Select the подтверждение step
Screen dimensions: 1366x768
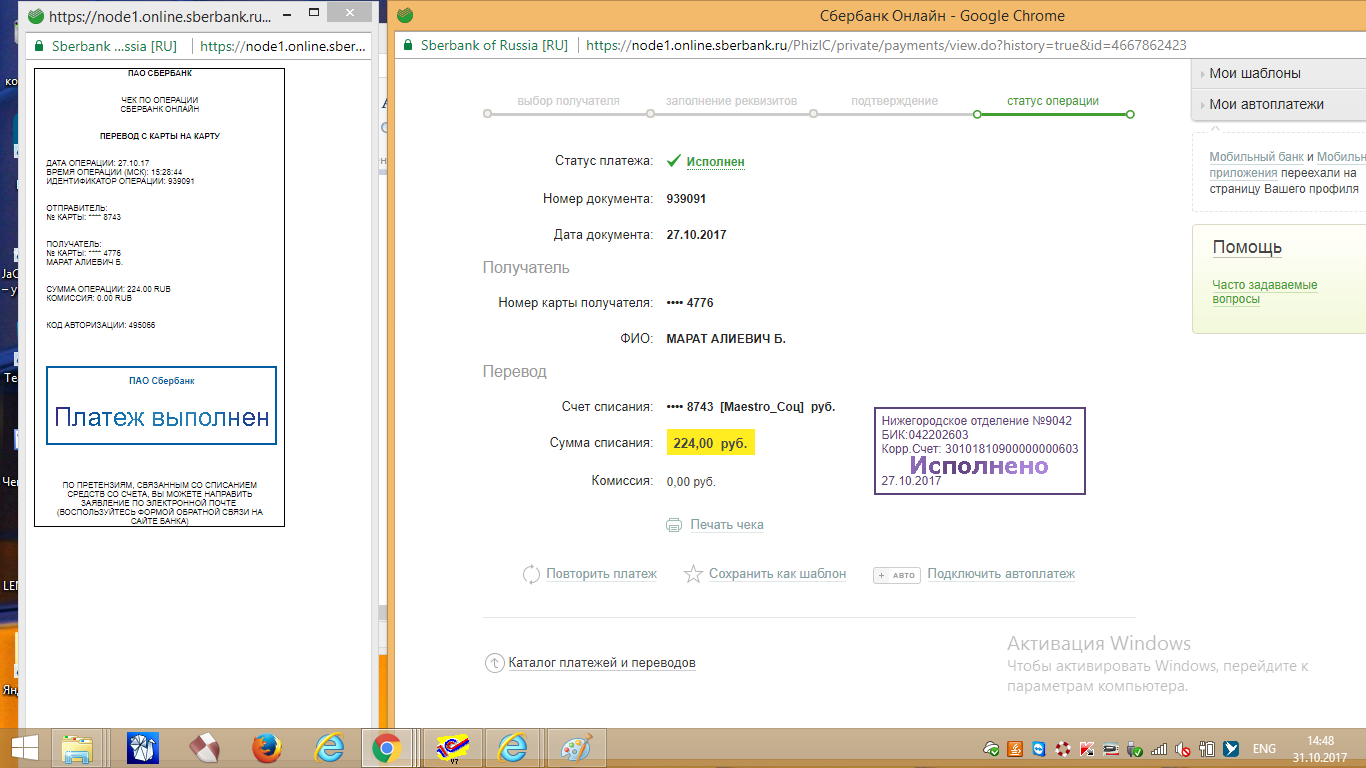pos(894,101)
